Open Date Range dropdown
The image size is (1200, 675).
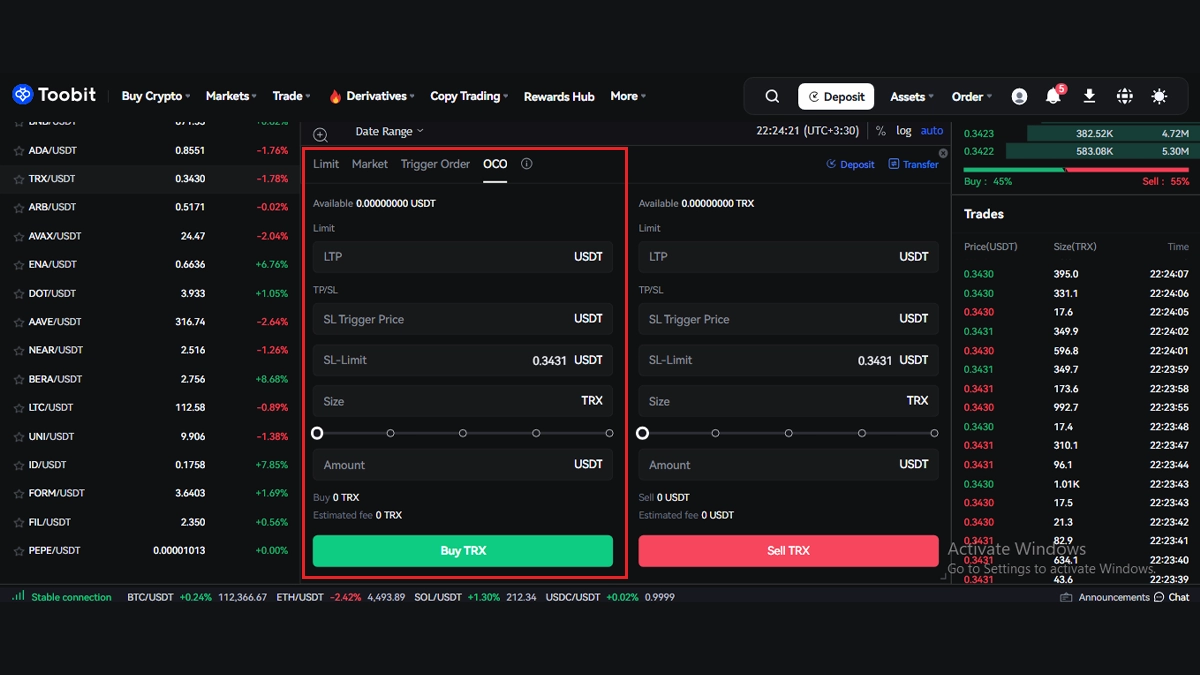point(389,131)
